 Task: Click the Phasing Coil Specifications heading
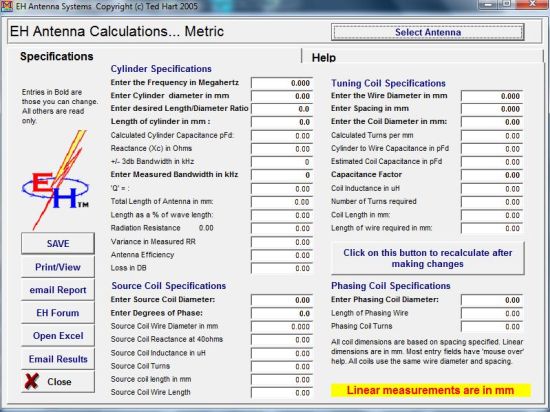pyautogui.click(x=391, y=286)
